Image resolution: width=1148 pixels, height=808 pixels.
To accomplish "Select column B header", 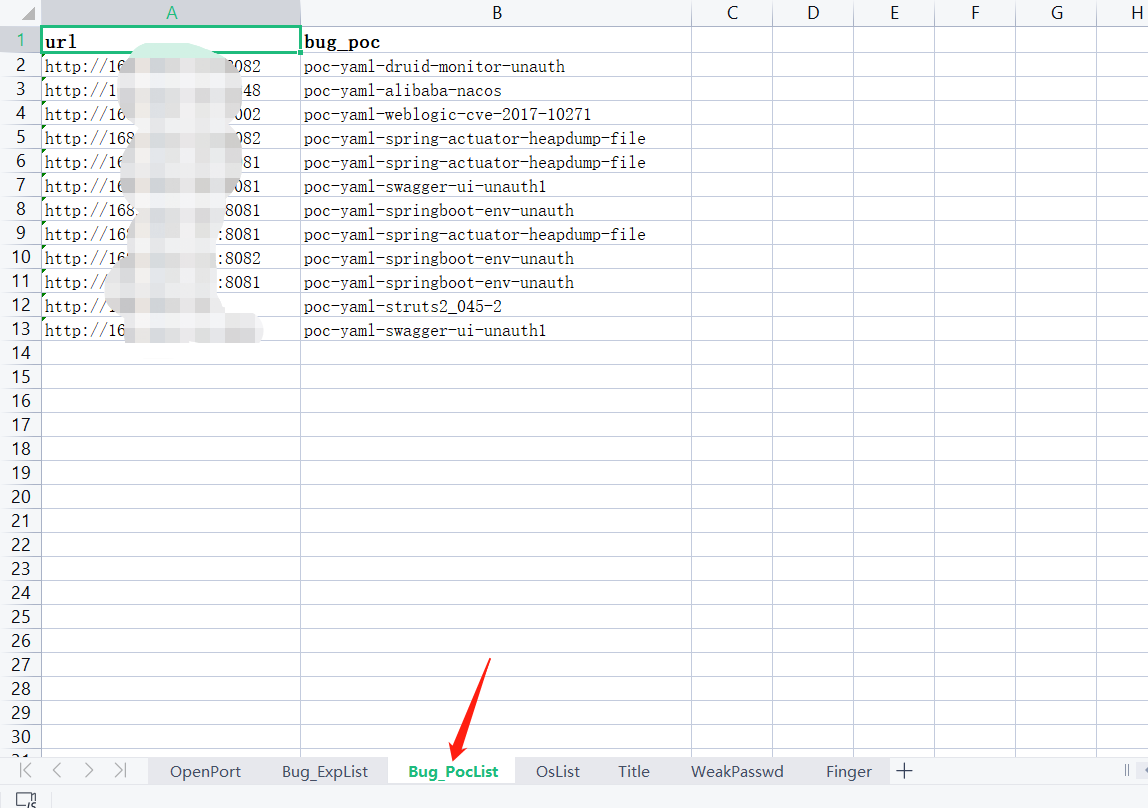I will pyautogui.click(x=496, y=13).
